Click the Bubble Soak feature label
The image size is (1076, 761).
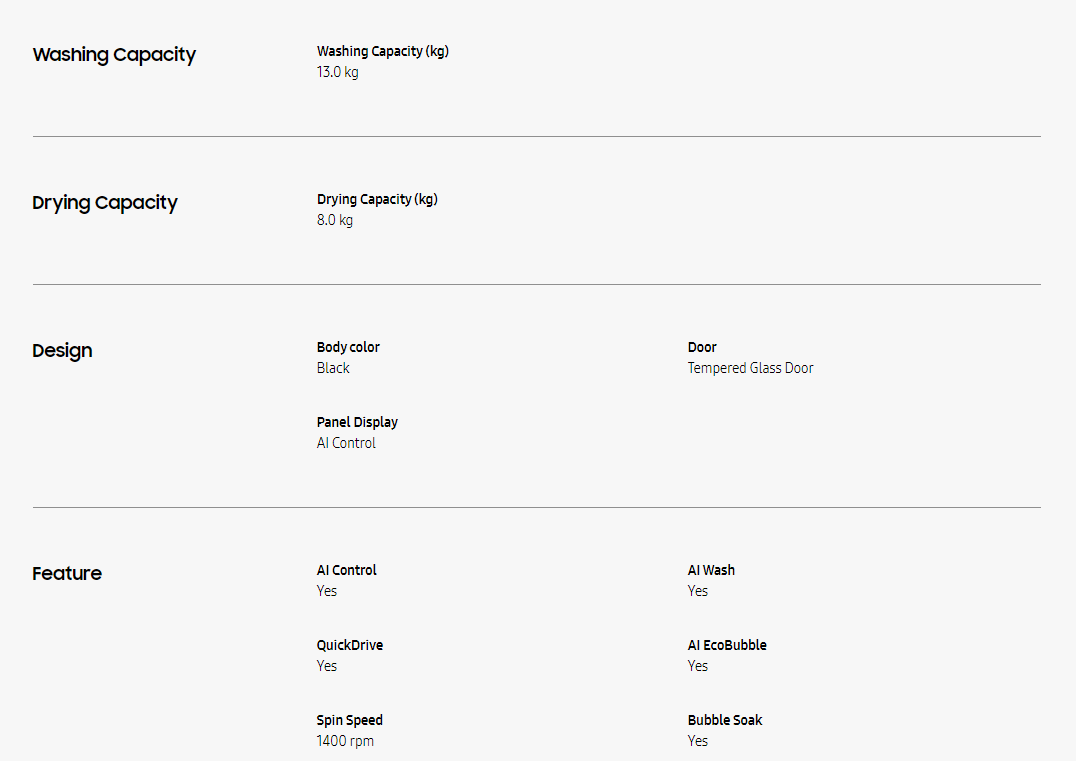coord(725,720)
